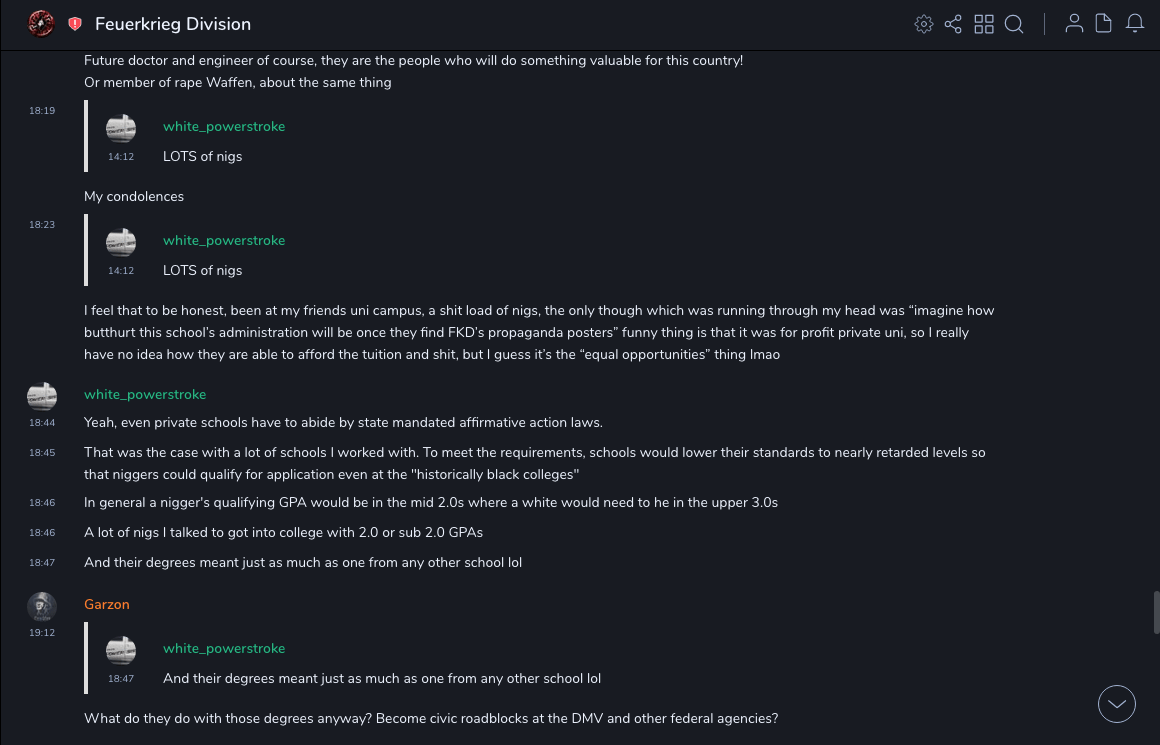Click the channel avatar in header
The height and width of the screenshot is (745, 1160).
pos(41,23)
